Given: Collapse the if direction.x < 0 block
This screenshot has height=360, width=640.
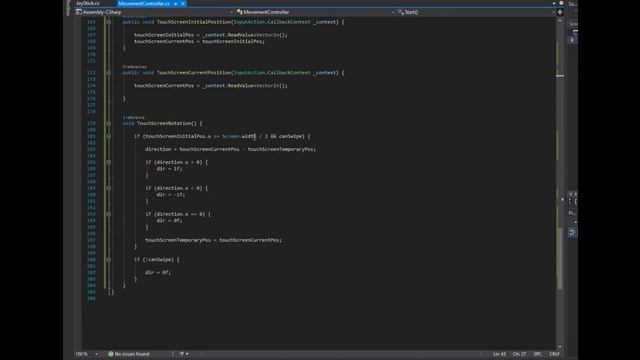Looking at the screenshot, I should click(x=109, y=188).
